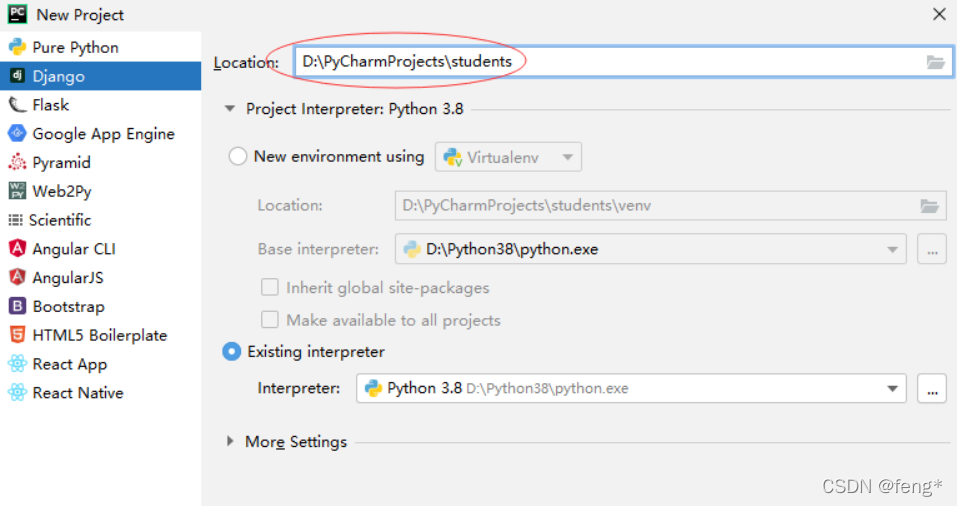957x506 pixels.
Task: Click the Google App Engine icon
Action: pos(17,133)
